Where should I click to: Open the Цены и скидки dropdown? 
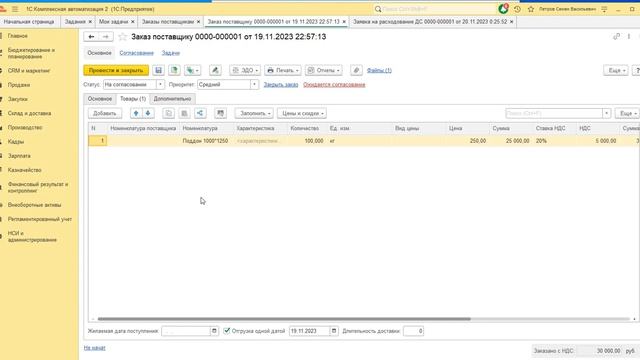tap(302, 113)
